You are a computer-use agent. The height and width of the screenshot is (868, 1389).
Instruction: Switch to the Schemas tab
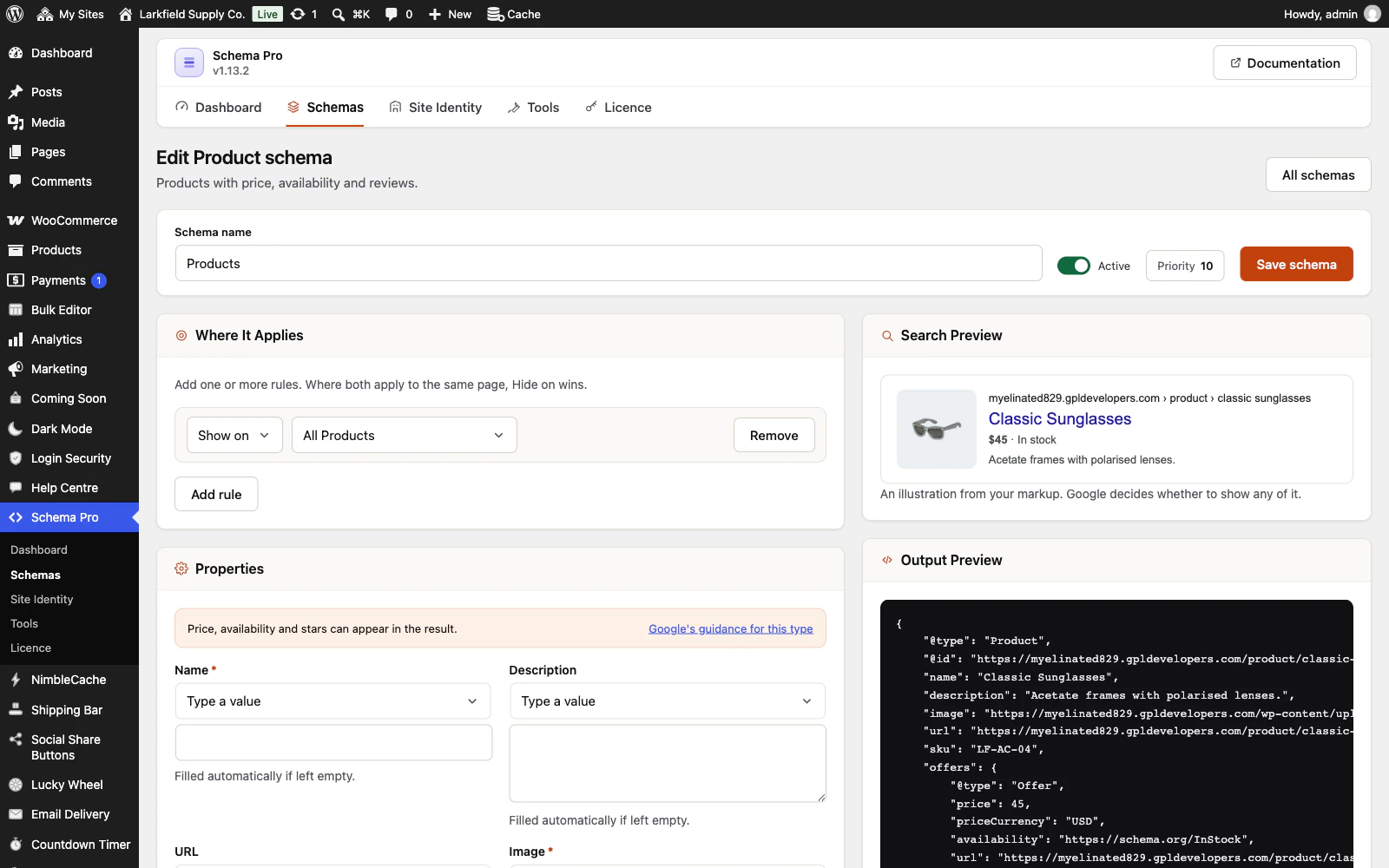pos(325,108)
